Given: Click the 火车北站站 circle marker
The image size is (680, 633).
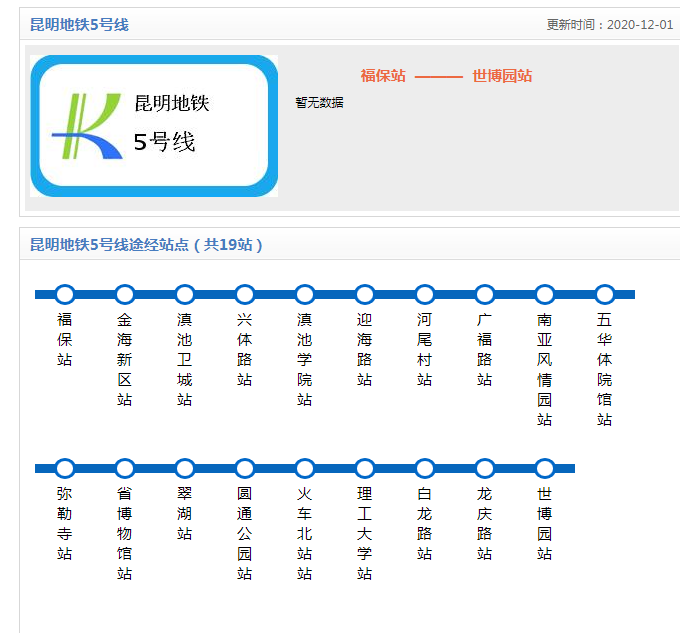Looking at the screenshot, I should pyautogui.click(x=305, y=468).
